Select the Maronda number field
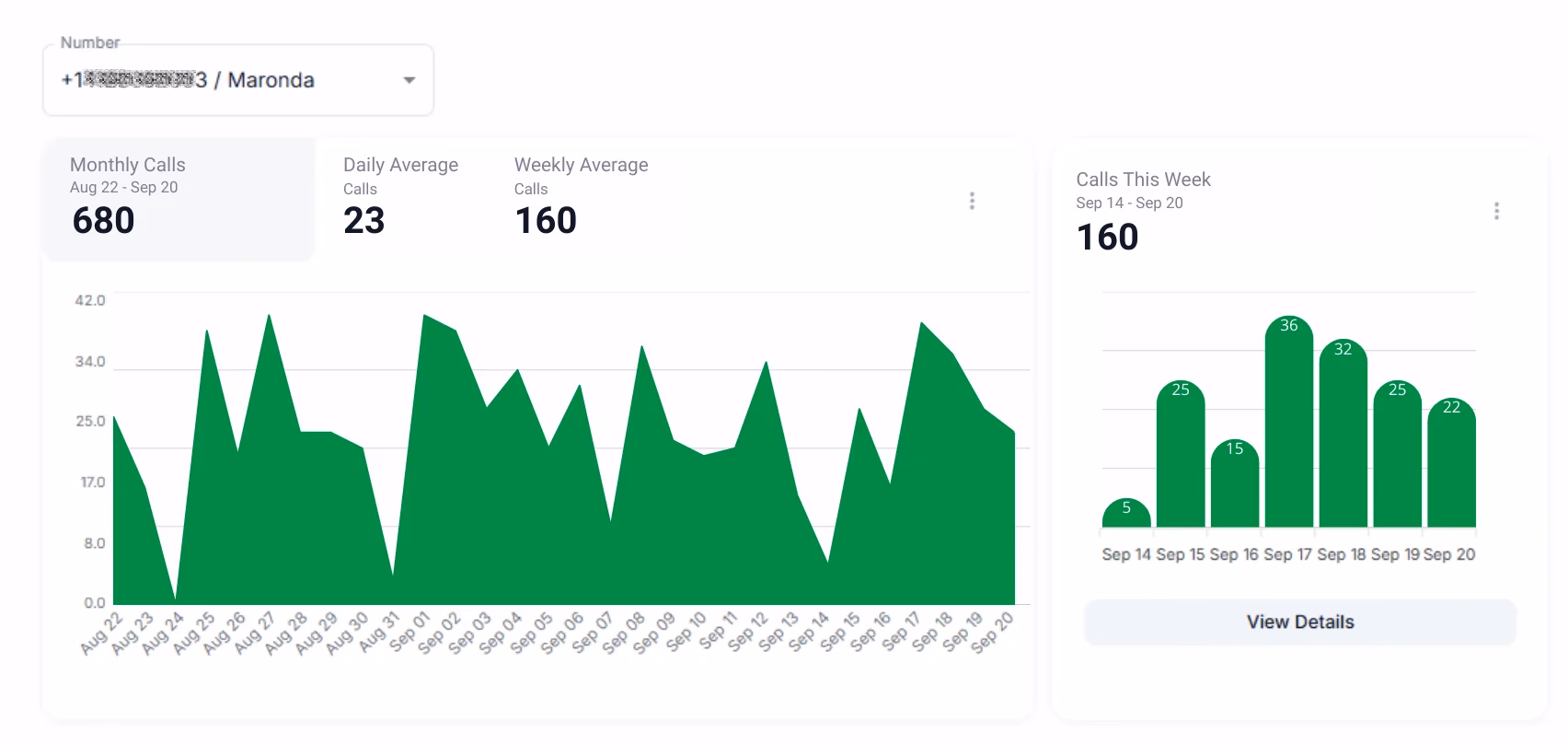1568x744 pixels. pyautogui.click(x=238, y=80)
